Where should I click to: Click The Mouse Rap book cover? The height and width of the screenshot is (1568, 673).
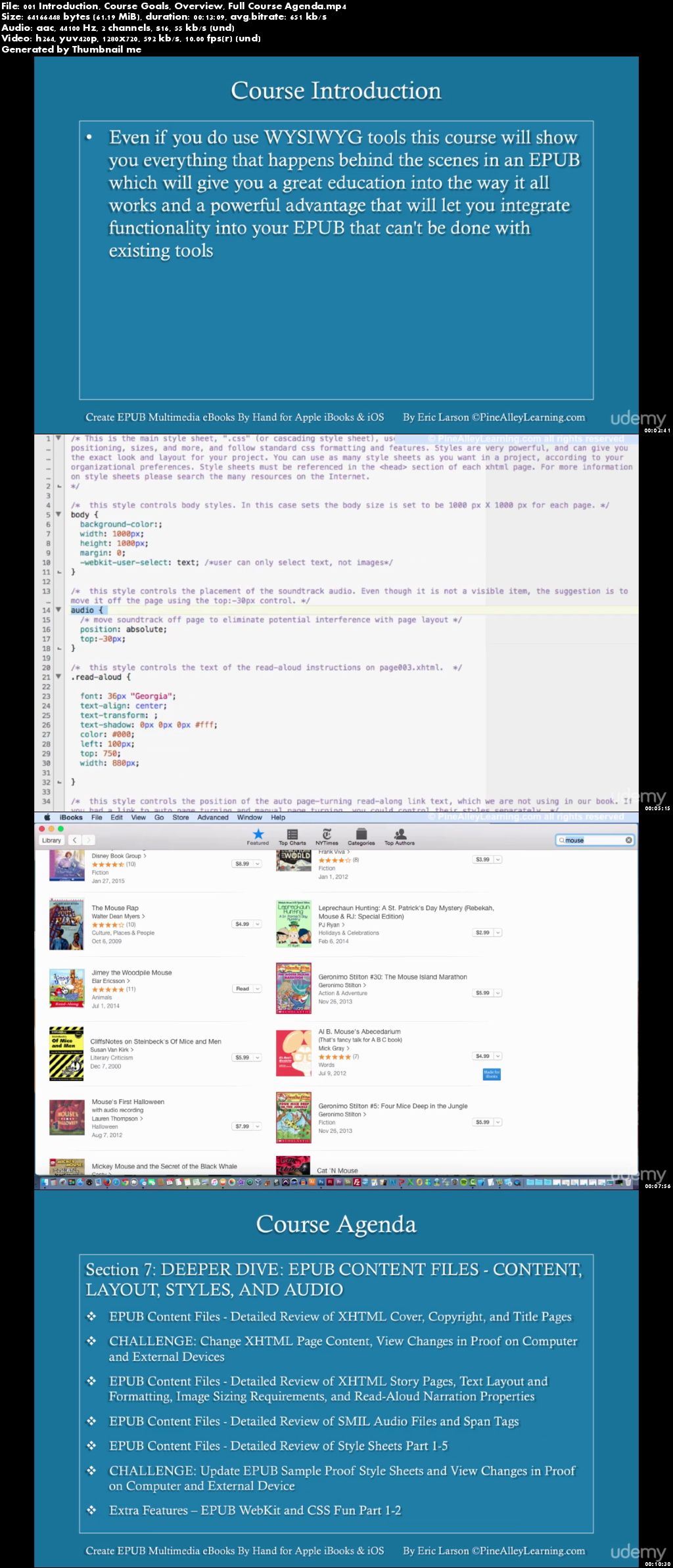[66, 925]
